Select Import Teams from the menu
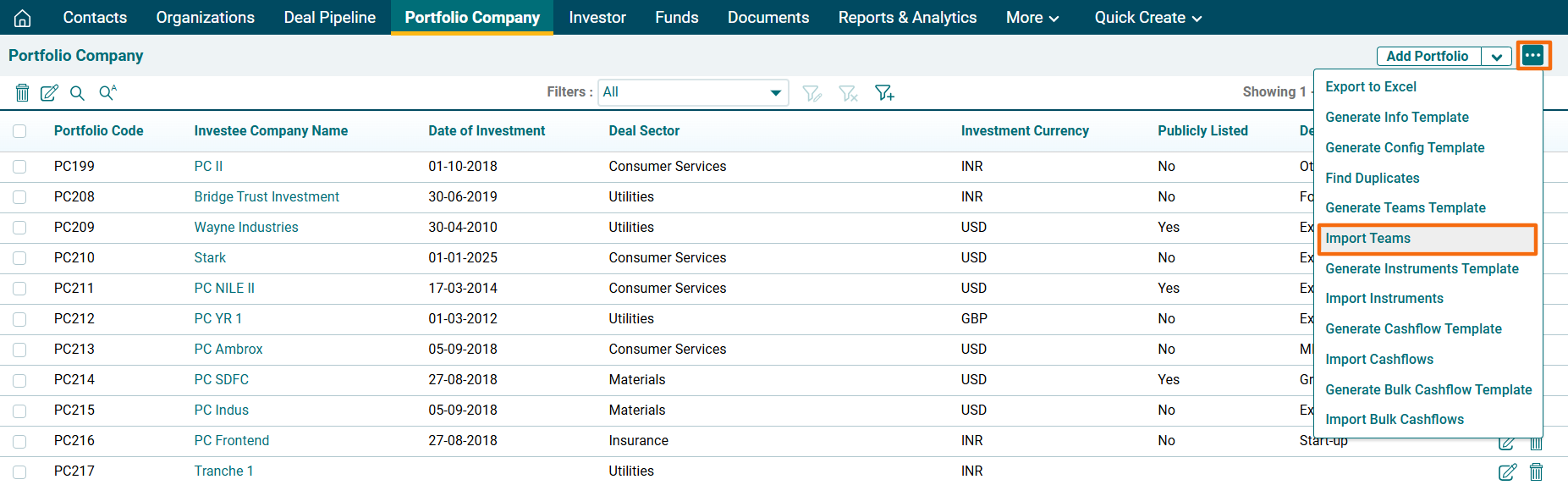The height and width of the screenshot is (485, 1568). click(1367, 239)
